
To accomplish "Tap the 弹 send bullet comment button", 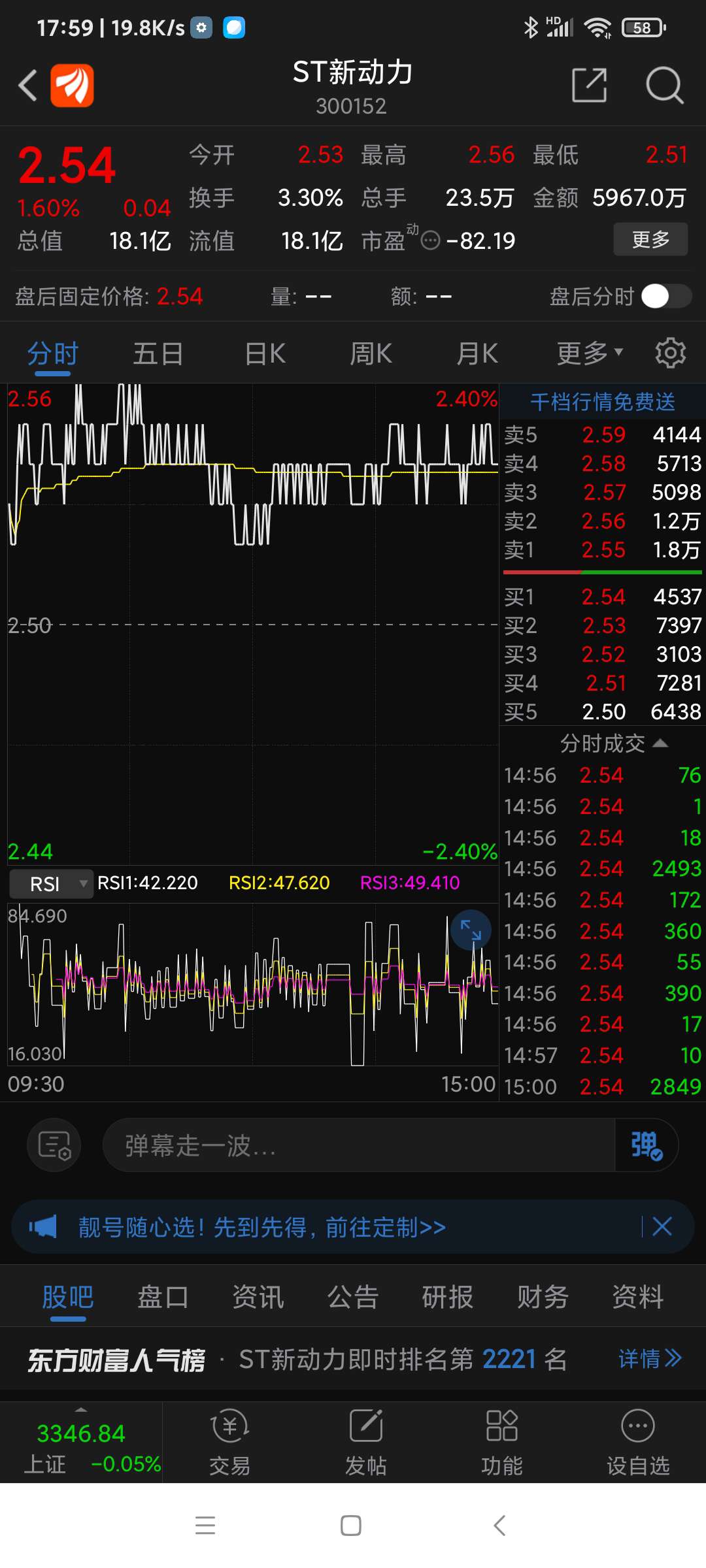I will (x=646, y=1145).
